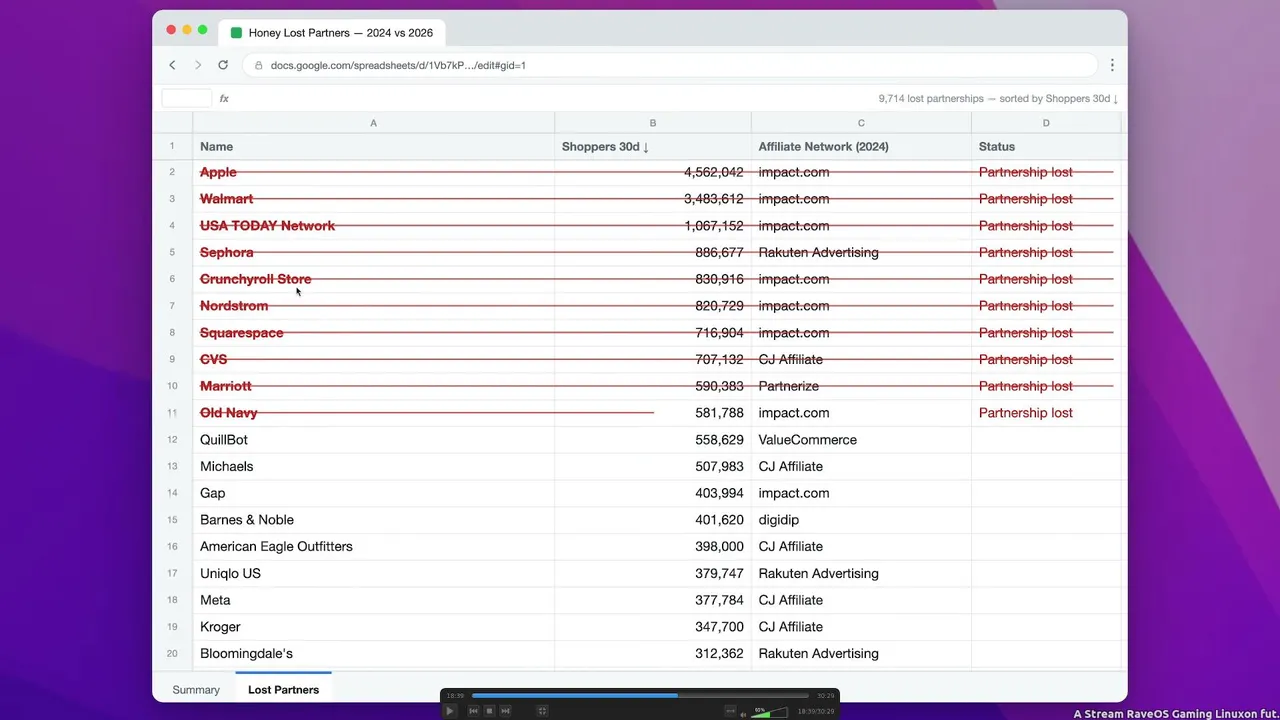The image size is (1280, 720).
Task: Select the Marriott name cell
Action: click(x=374, y=386)
